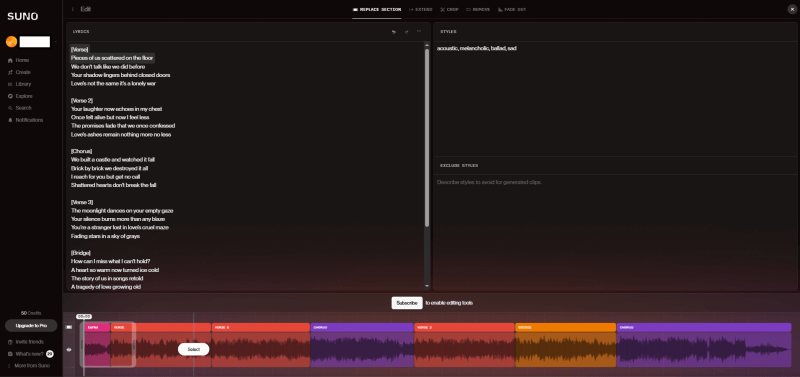Select the first Chorus section label
The image size is (800, 377).
pos(362,328)
